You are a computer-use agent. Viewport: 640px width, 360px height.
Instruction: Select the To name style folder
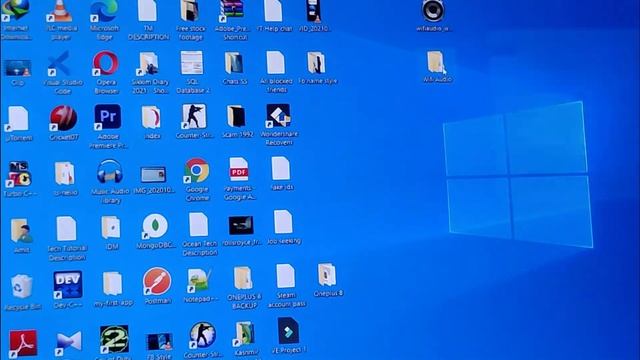tap(316, 62)
